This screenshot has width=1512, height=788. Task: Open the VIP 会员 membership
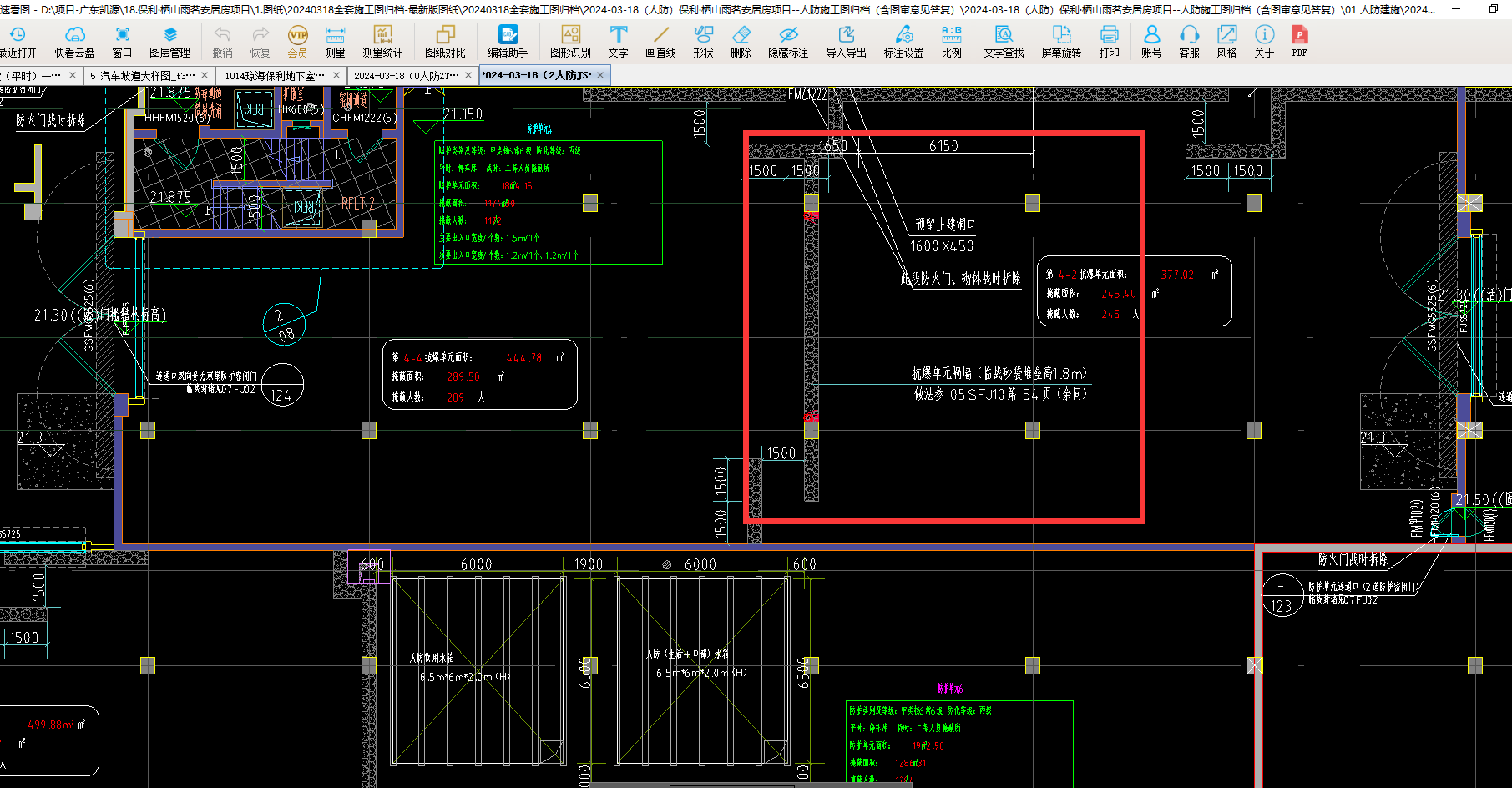[297, 42]
